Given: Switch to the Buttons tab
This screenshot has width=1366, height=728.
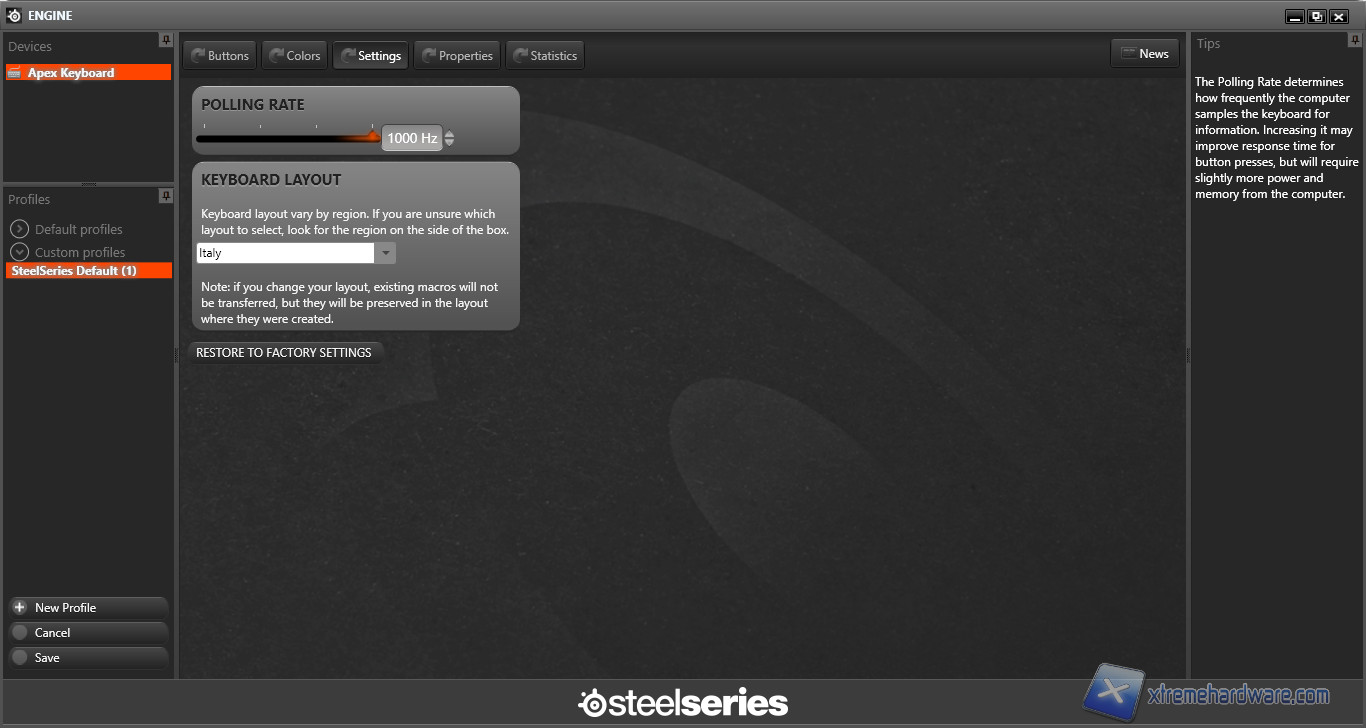Looking at the screenshot, I should pyautogui.click(x=219, y=56).
